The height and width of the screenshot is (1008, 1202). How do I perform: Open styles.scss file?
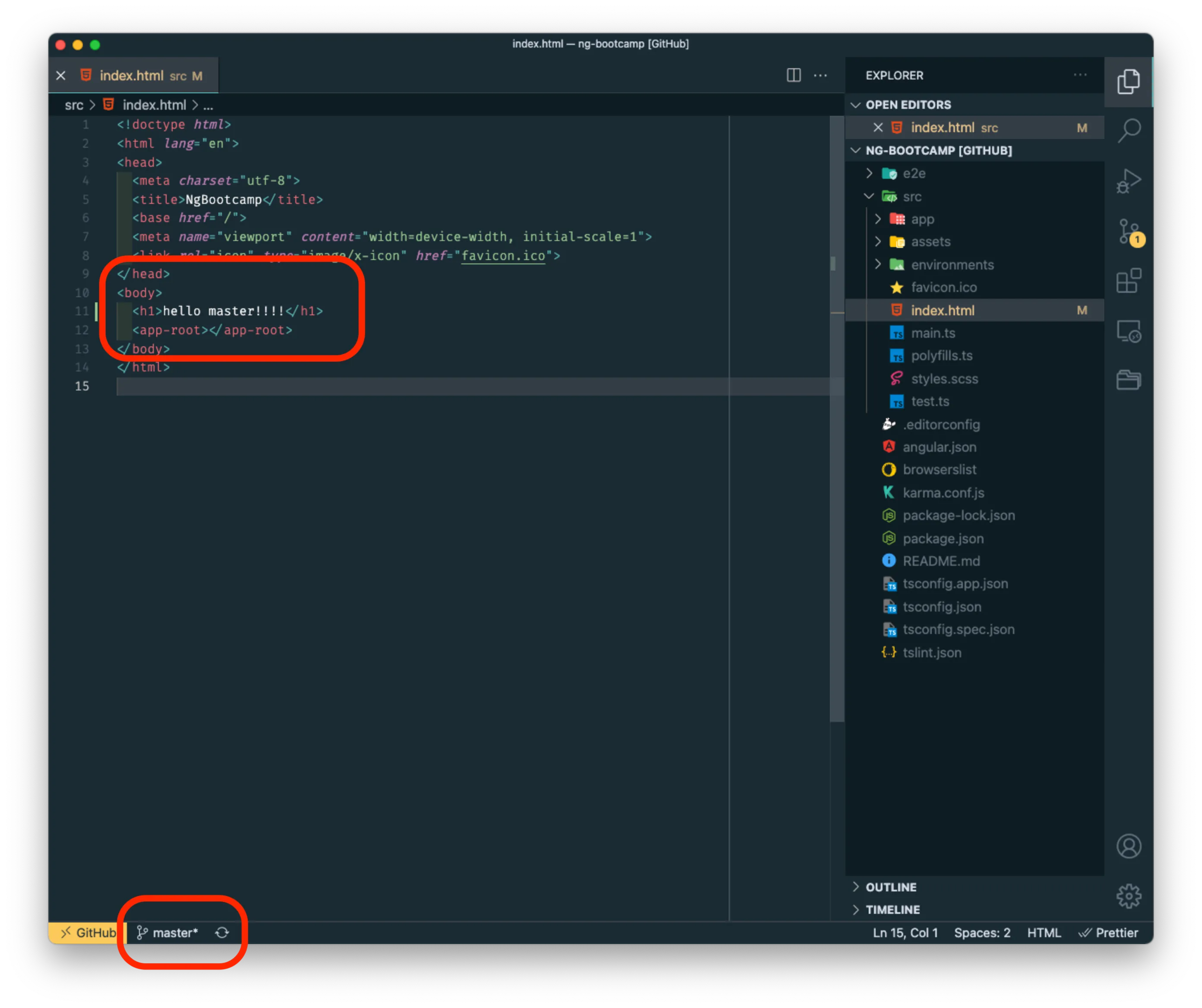pyautogui.click(x=974, y=379)
